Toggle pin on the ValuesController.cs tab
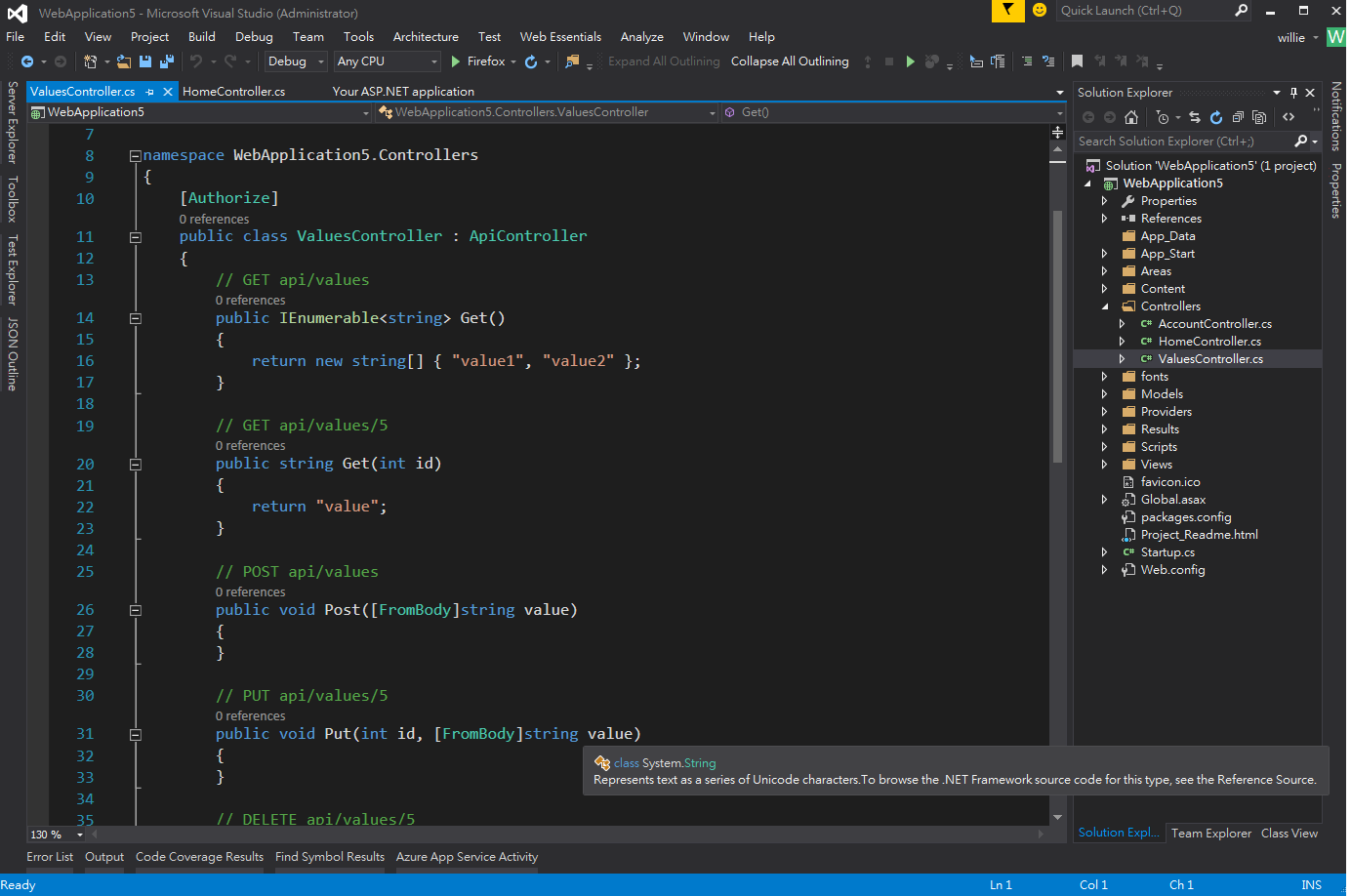The width and height of the screenshot is (1351, 896). pos(150,92)
